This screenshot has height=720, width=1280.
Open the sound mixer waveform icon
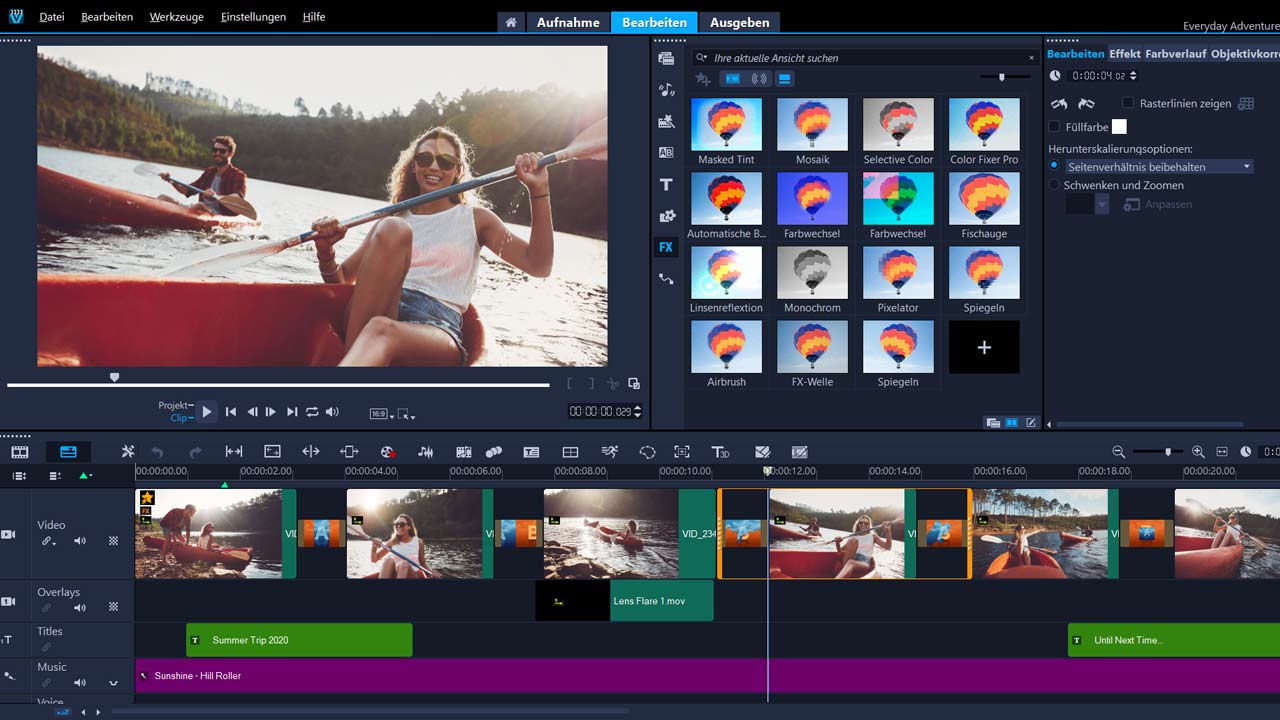[x=426, y=452]
